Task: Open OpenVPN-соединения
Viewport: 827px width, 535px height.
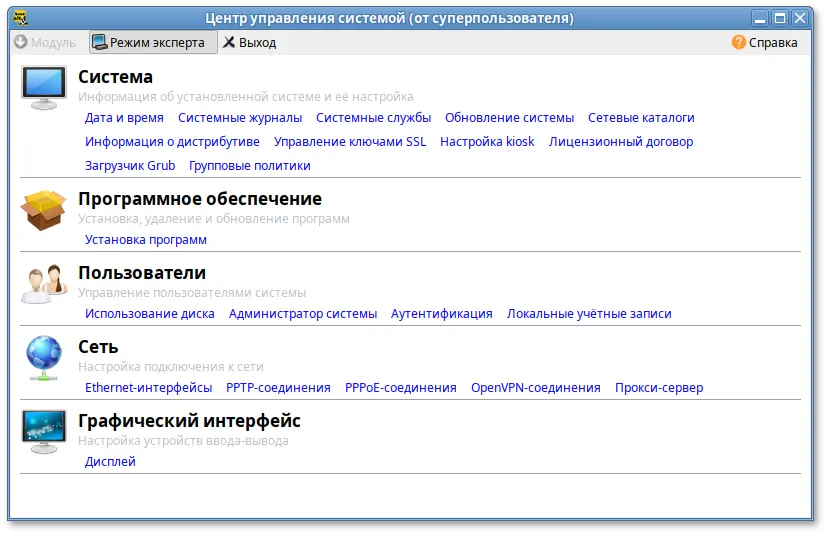Action: pos(536,388)
